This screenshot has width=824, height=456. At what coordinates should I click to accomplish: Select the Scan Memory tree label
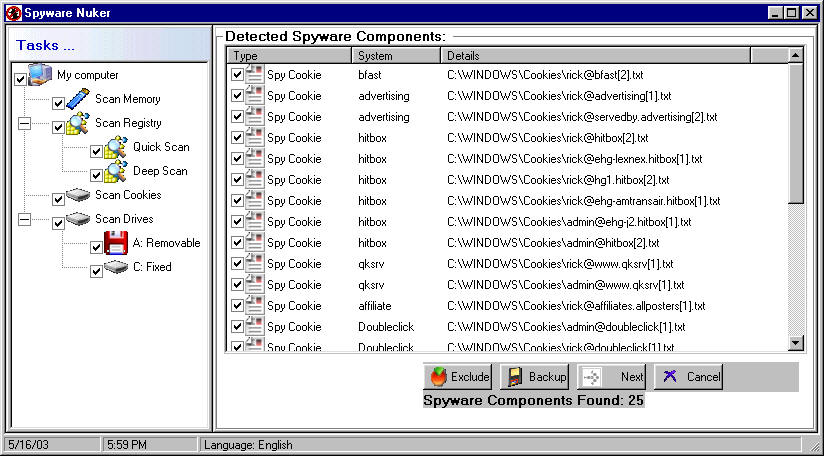(x=128, y=99)
